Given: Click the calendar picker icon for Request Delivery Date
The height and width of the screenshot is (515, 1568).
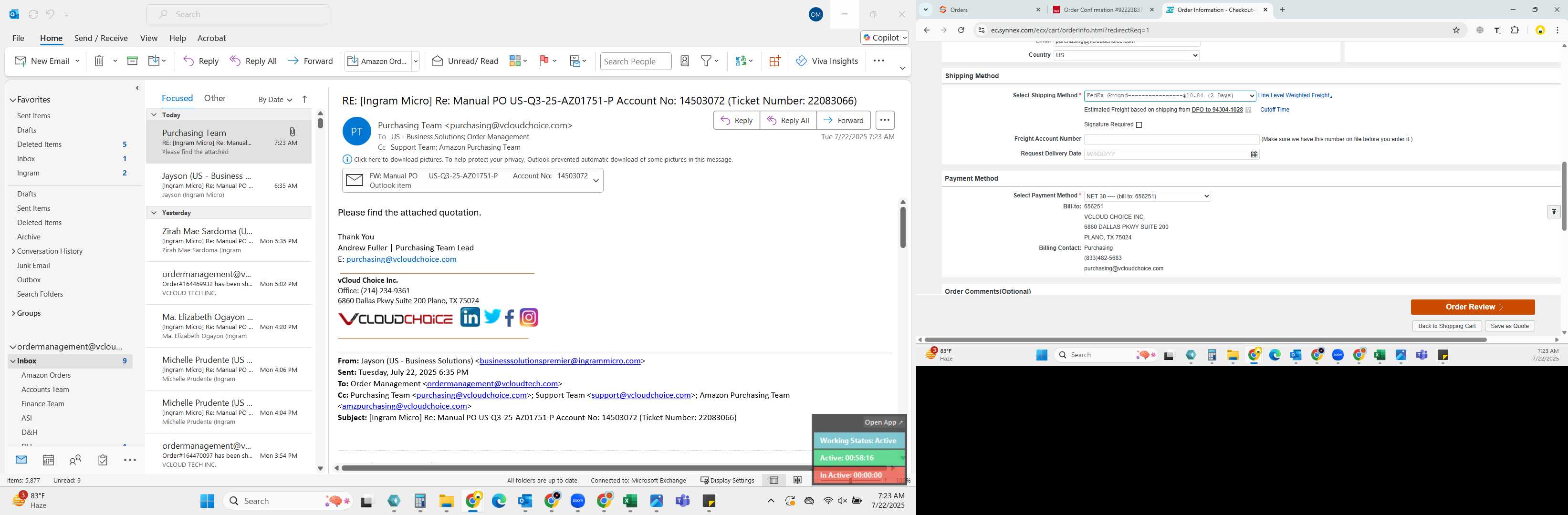Looking at the screenshot, I should (1254, 154).
